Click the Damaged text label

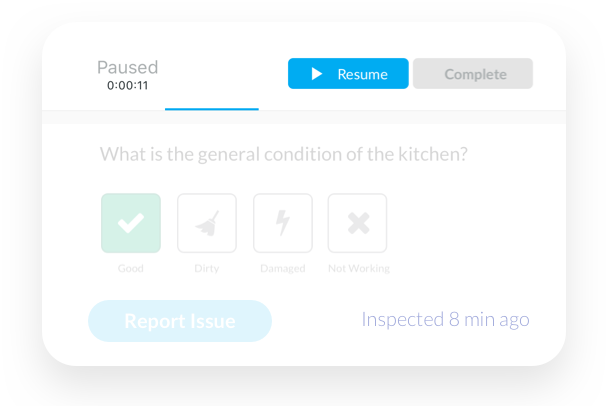[x=283, y=269]
